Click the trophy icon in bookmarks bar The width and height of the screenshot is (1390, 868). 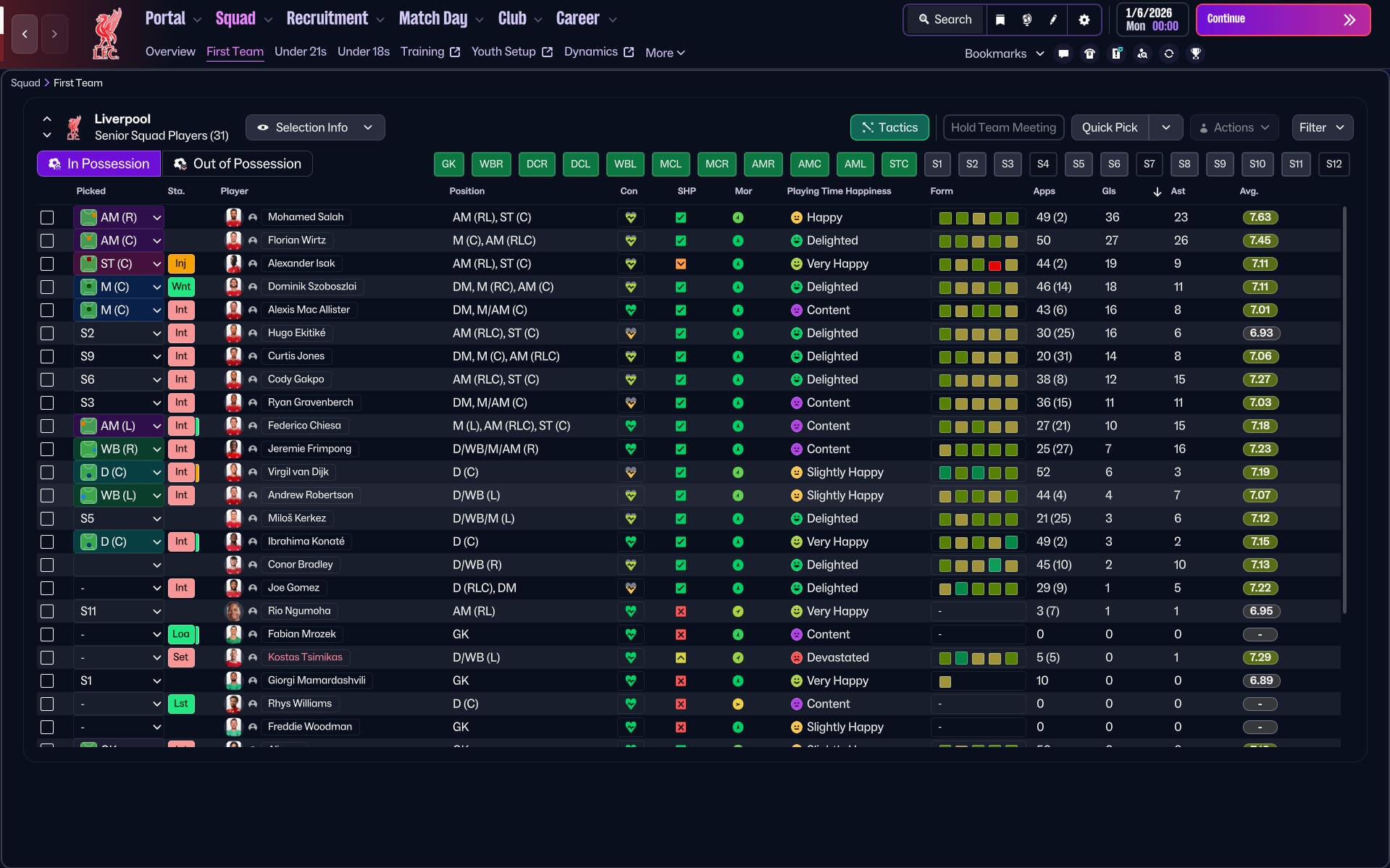1195,54
